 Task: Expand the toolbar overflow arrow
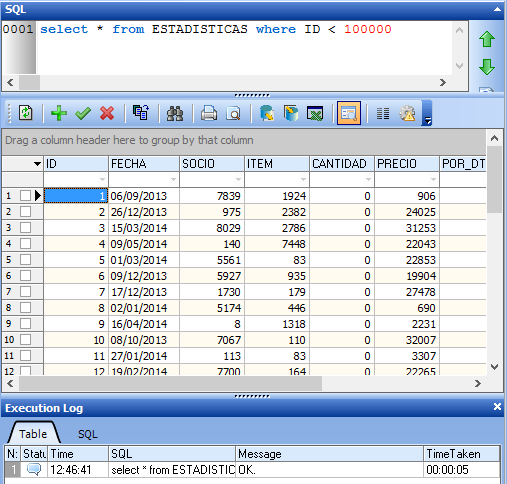pyautogui.click(x=427, y=113)
